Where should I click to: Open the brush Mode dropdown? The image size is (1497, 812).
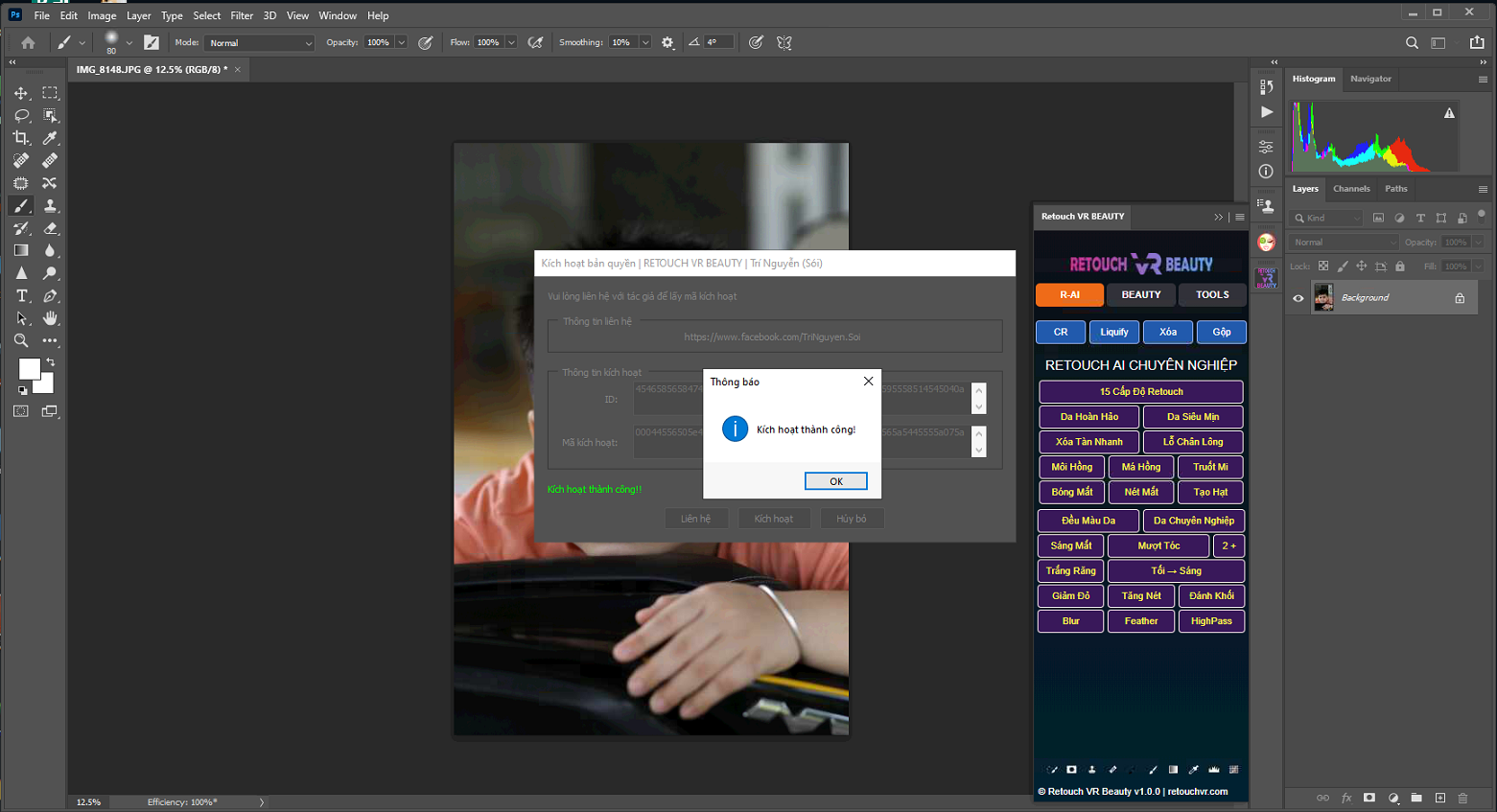pyautogui.click(x=259, y=43)
